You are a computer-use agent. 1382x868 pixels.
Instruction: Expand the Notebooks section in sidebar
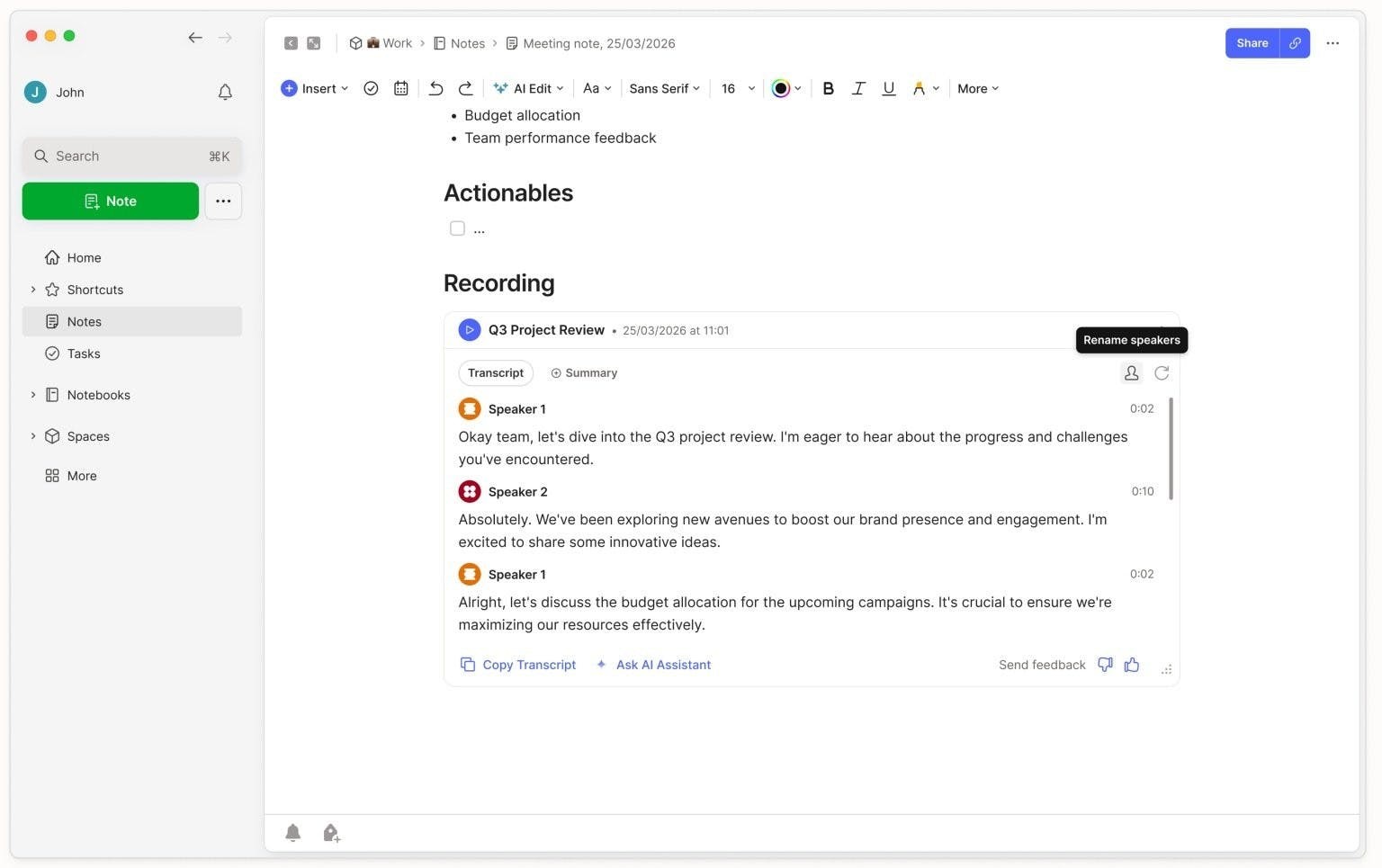33,395
